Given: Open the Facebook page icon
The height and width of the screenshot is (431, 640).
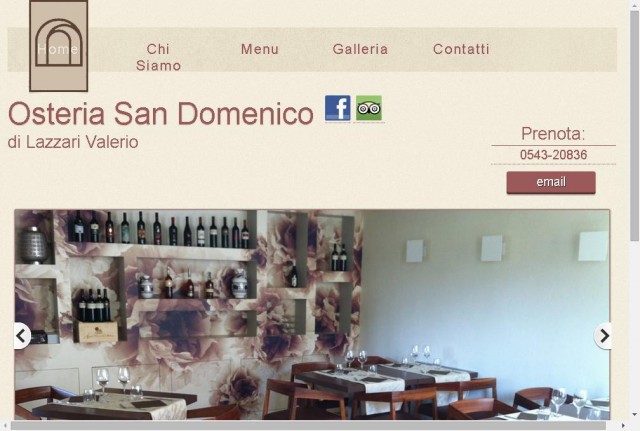Looking at the screenshot, I should click(338, 108).
